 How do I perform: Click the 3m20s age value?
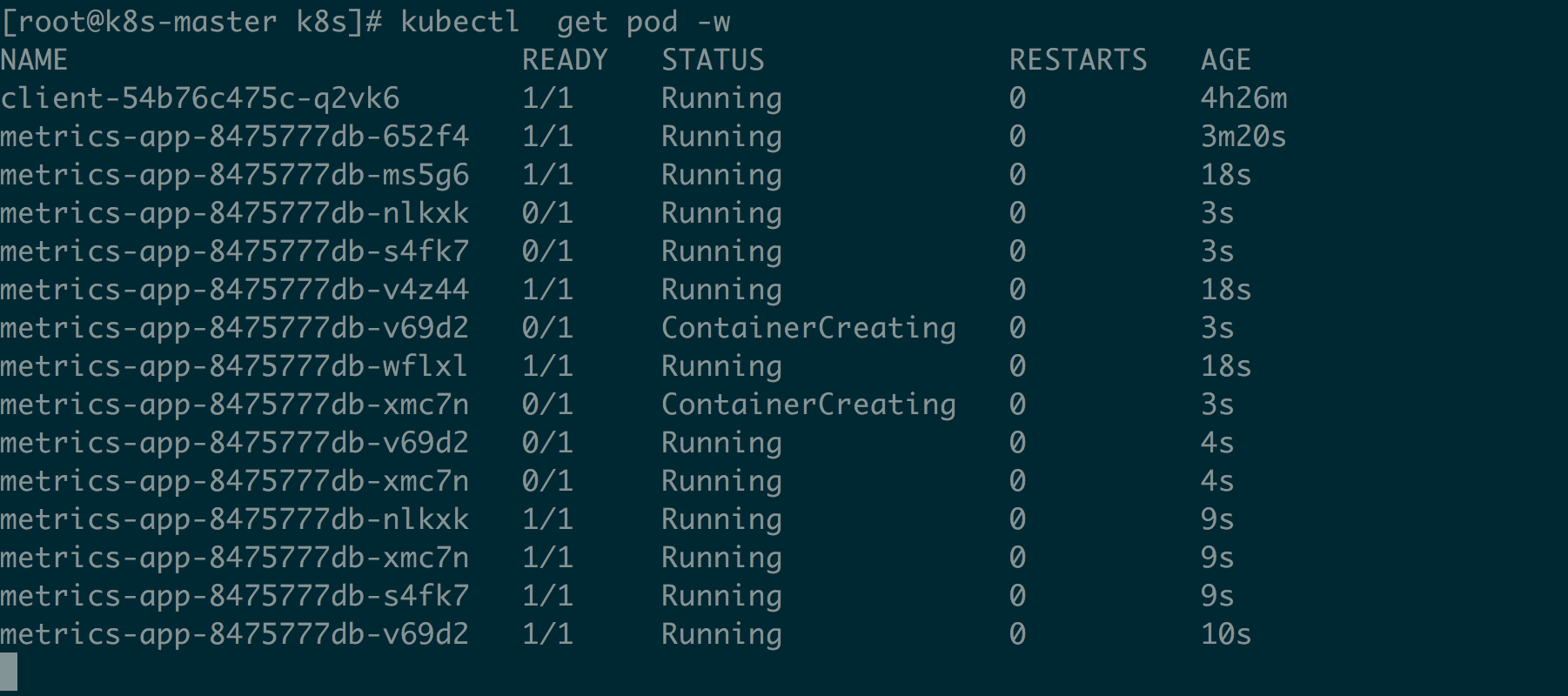point(1243,137)
